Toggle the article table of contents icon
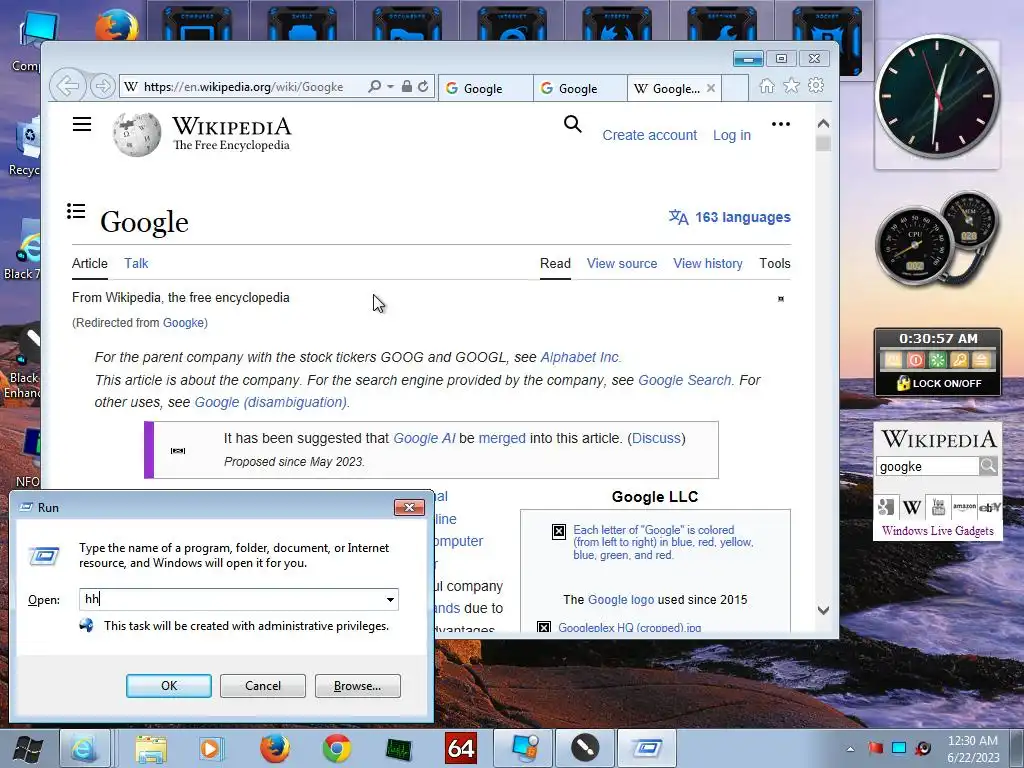Viewport: 1024px width, 768px height. (x=76, y=211)
